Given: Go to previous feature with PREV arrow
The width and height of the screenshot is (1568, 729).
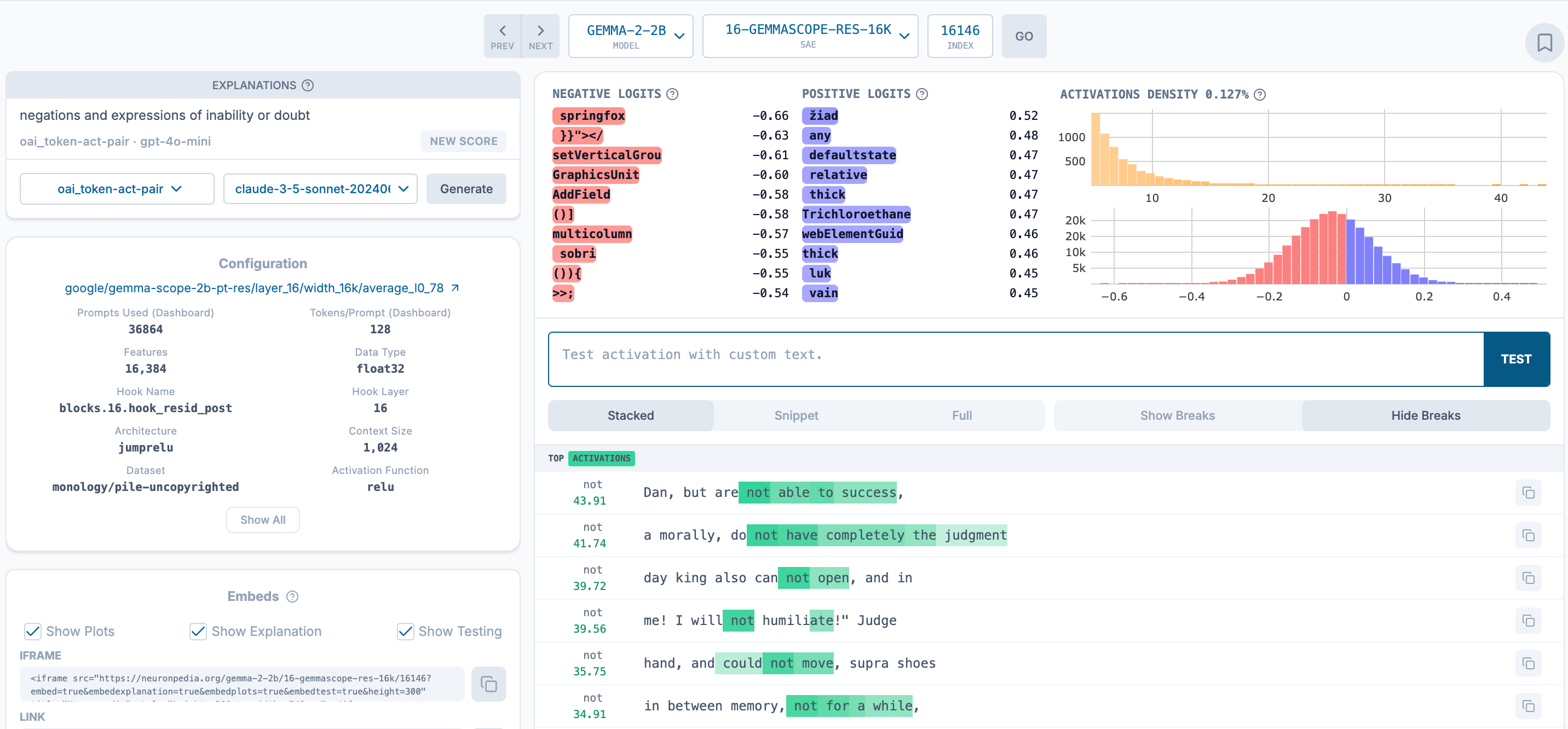Looking at the screenshot, I should [x=502, y=37].
